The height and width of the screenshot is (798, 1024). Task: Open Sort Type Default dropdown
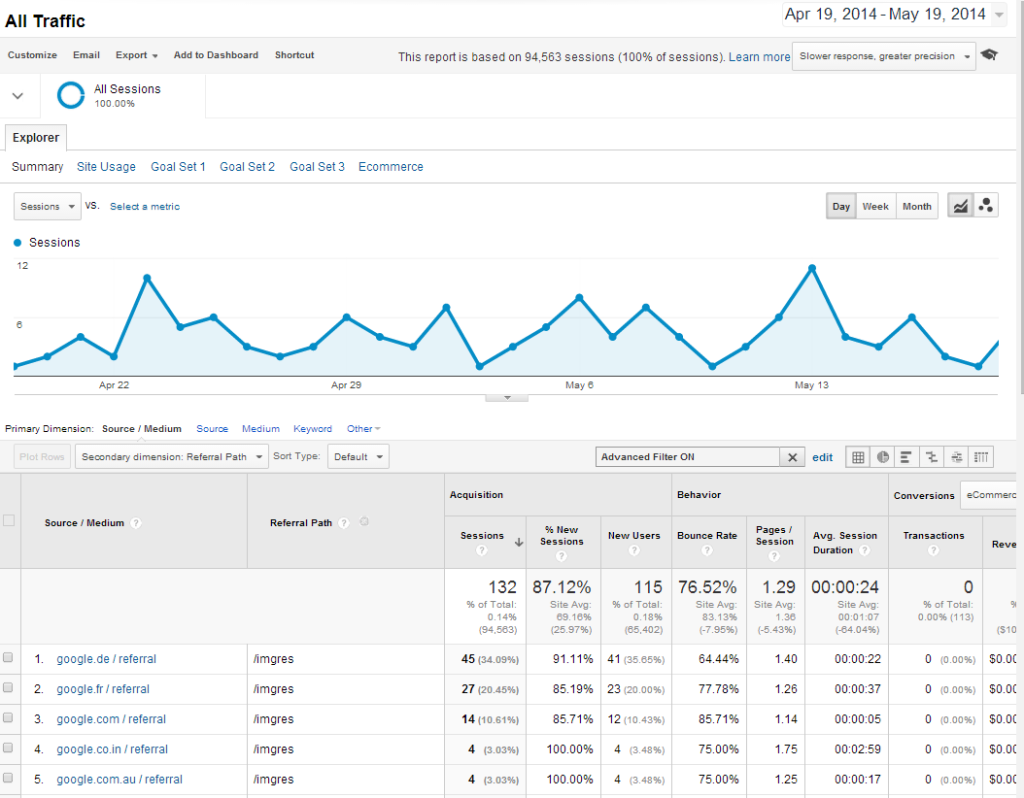[358, 456]
